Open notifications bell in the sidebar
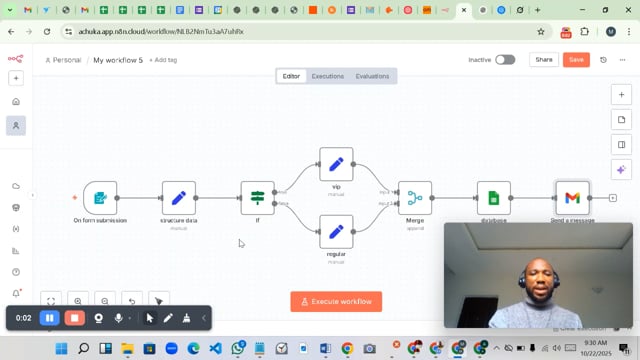This screenshot has height=360, width=640. [x=16, y=293]
